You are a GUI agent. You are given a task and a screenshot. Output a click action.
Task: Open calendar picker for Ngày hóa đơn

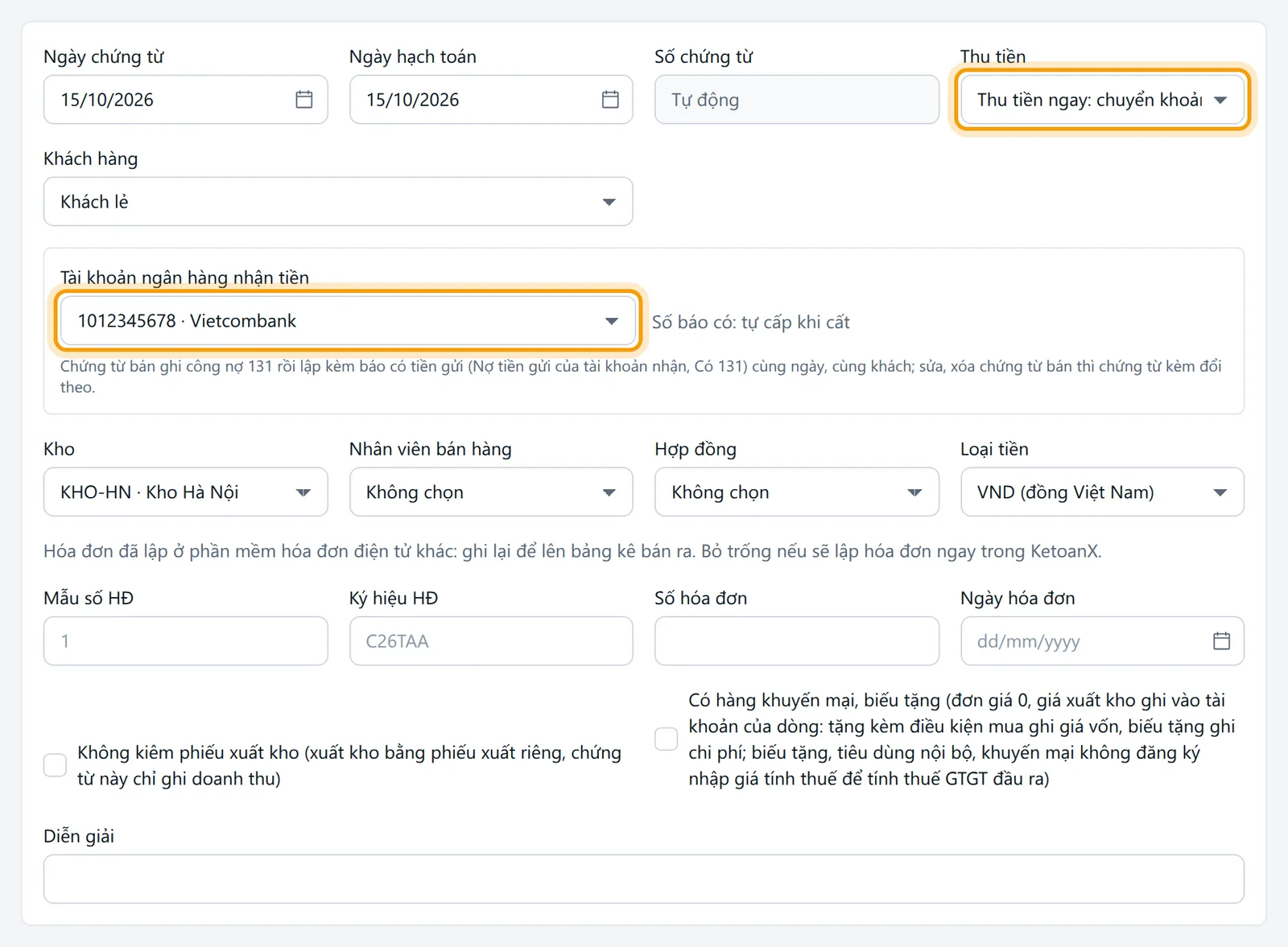pyautogui.click(x=1221, y=641)
